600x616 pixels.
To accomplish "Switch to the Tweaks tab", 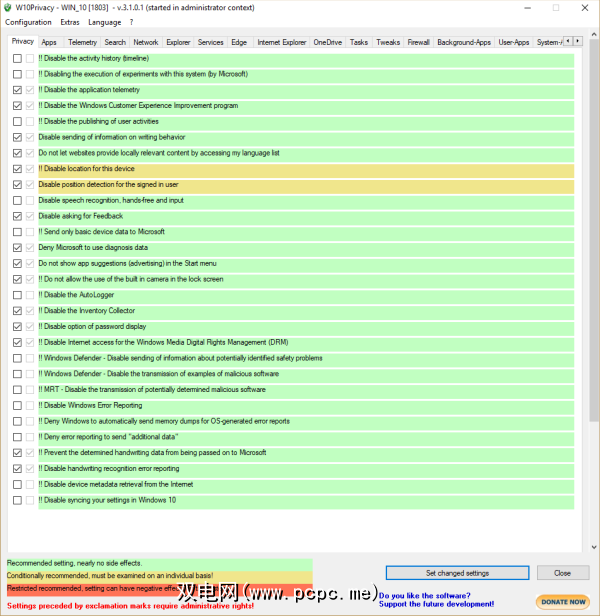I will click(x=388, y=42).
